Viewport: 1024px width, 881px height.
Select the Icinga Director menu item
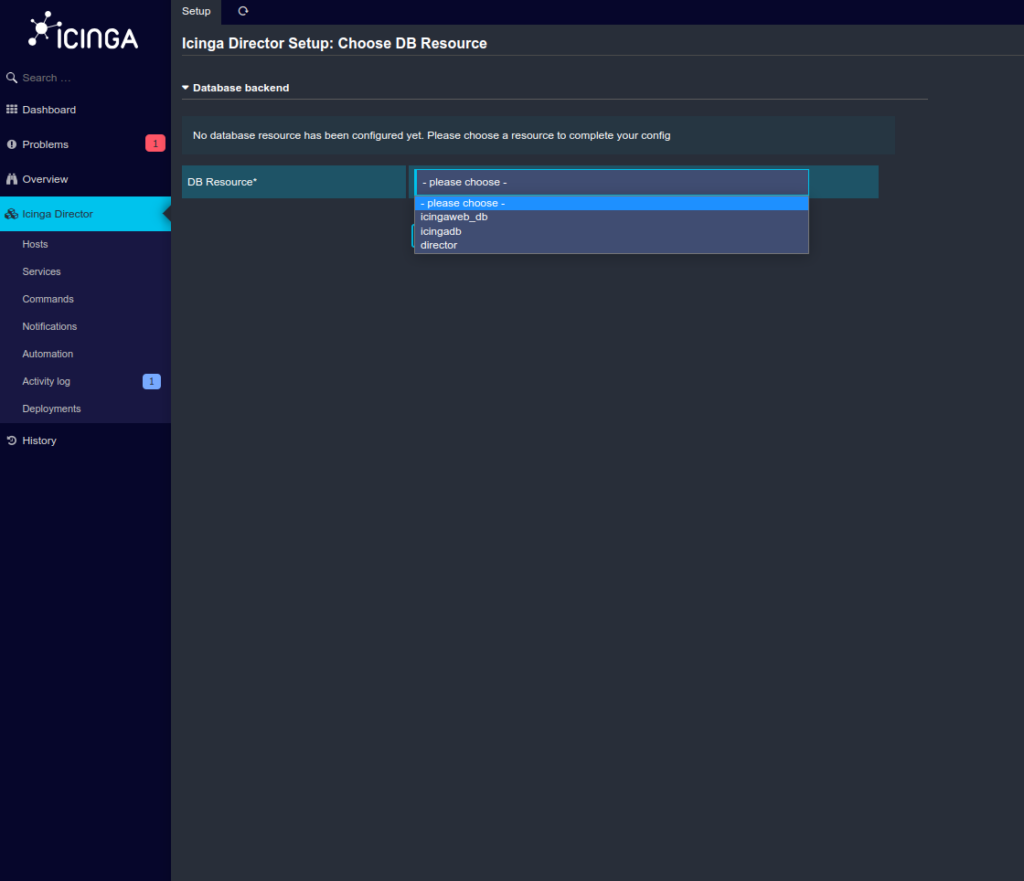(x=86, y=214)
